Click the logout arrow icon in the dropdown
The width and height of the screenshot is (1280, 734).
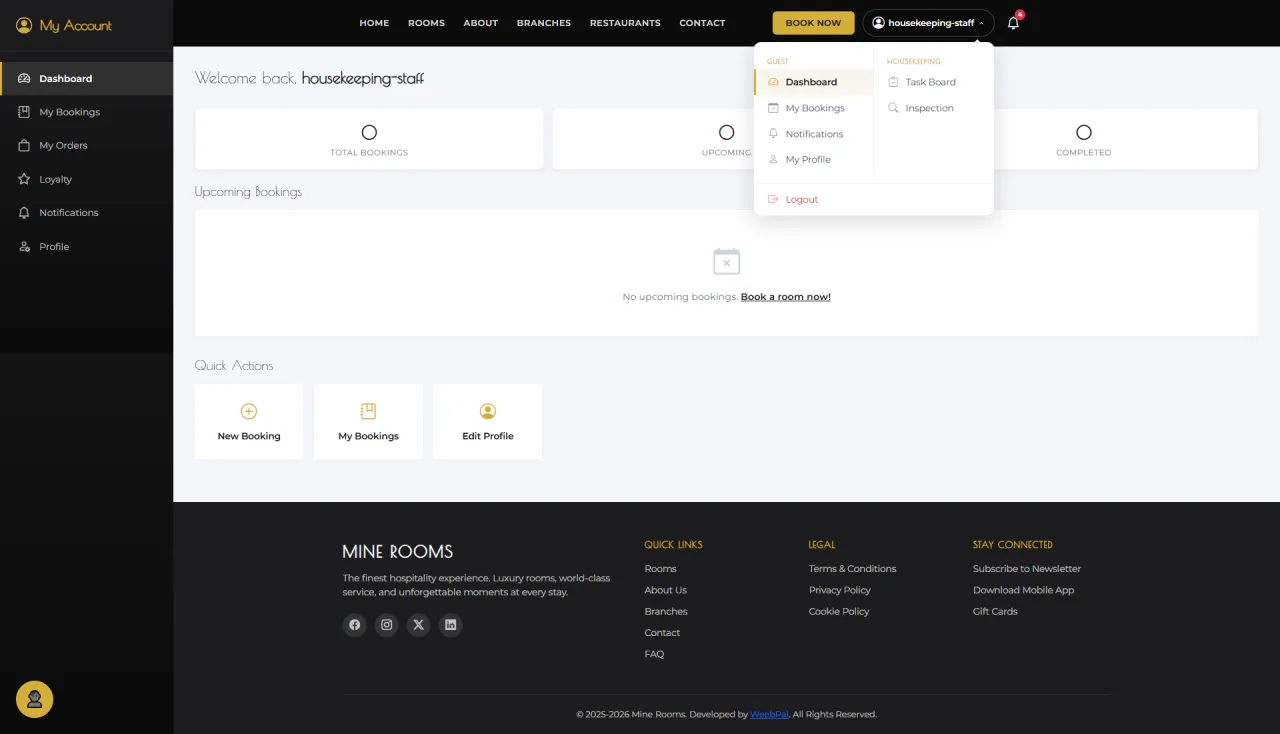[773, 199]
